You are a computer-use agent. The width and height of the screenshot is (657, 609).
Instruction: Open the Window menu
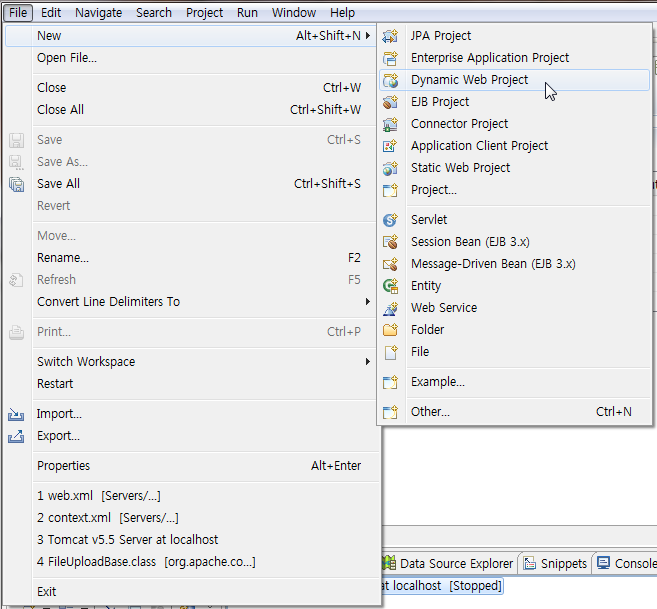tap(294, 13)
